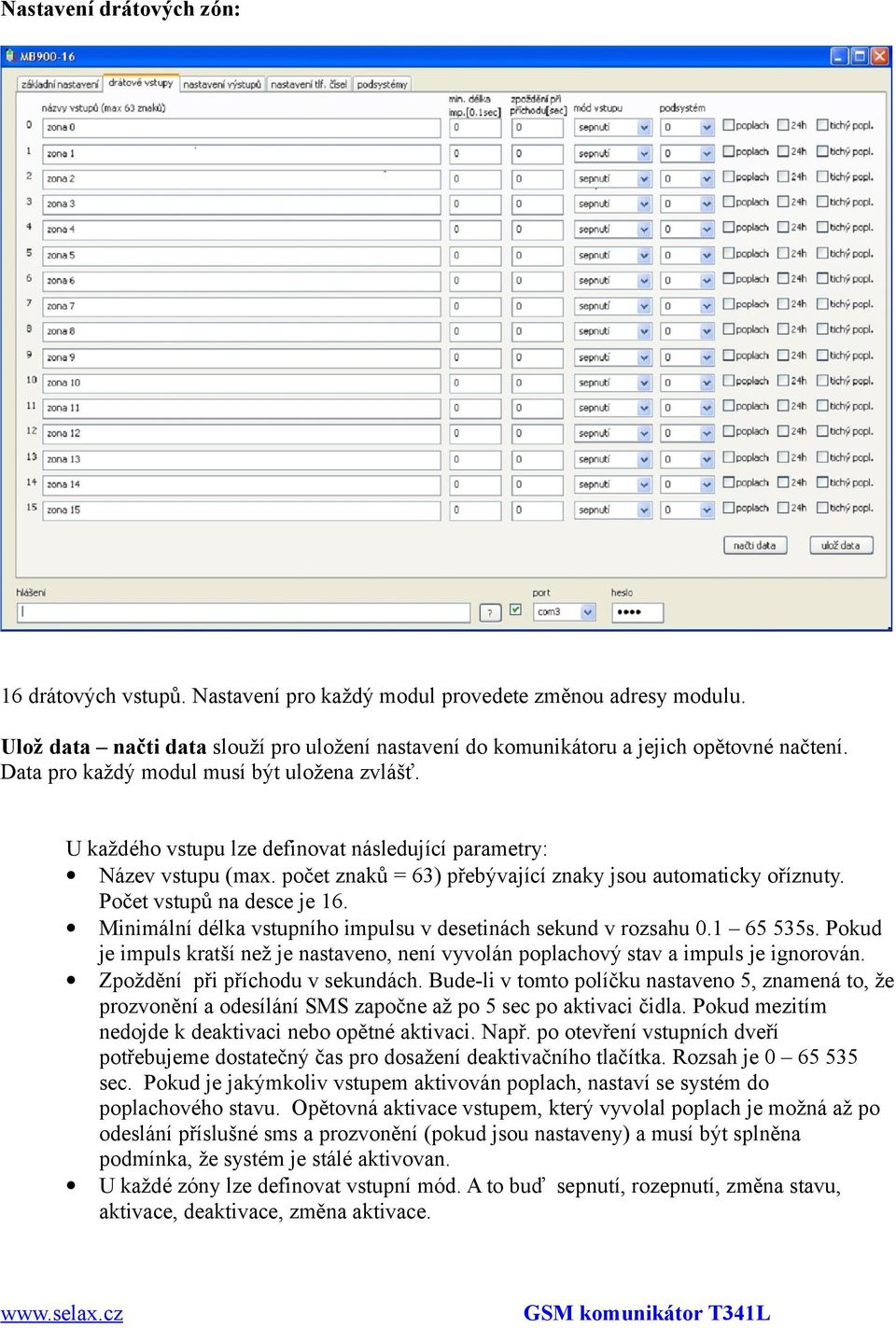Toggle tichý popl. for zona 7

click(822, 304)
